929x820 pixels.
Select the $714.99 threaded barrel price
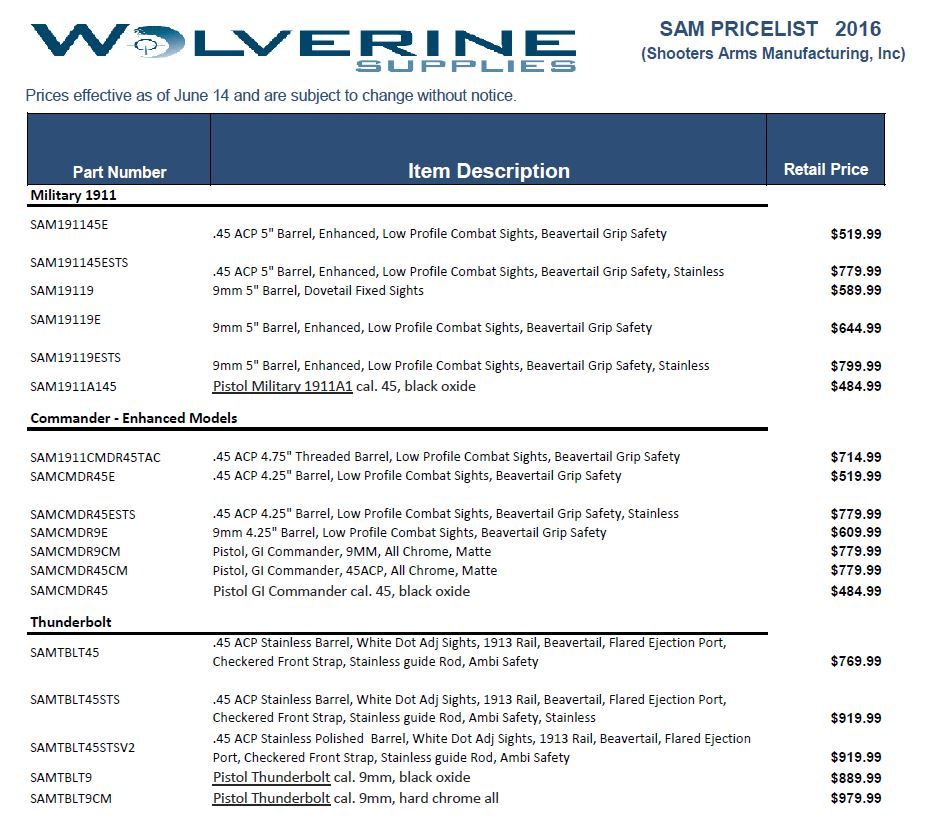click(x=855, y=457)
